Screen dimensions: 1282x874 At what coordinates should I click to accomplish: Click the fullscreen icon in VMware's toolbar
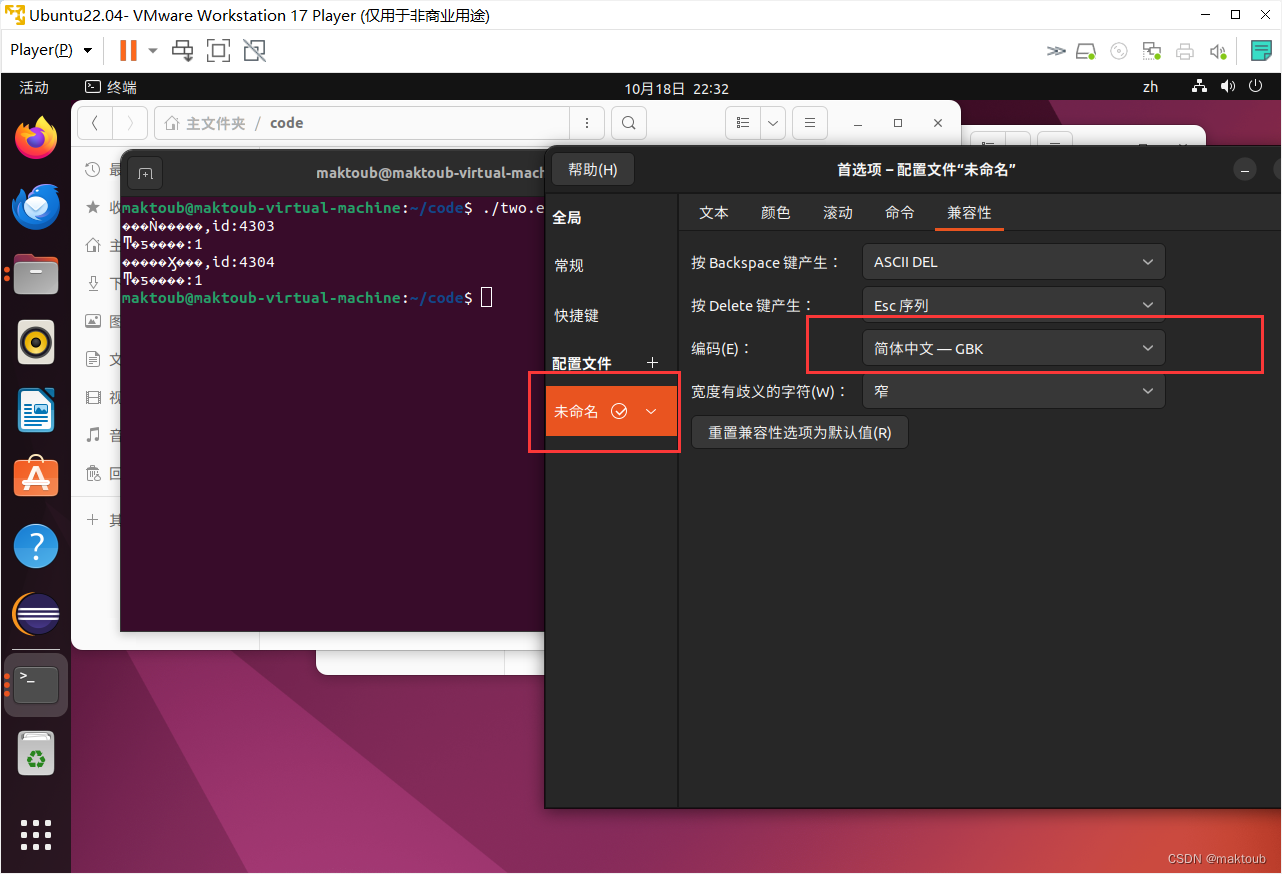pos(218,50)
